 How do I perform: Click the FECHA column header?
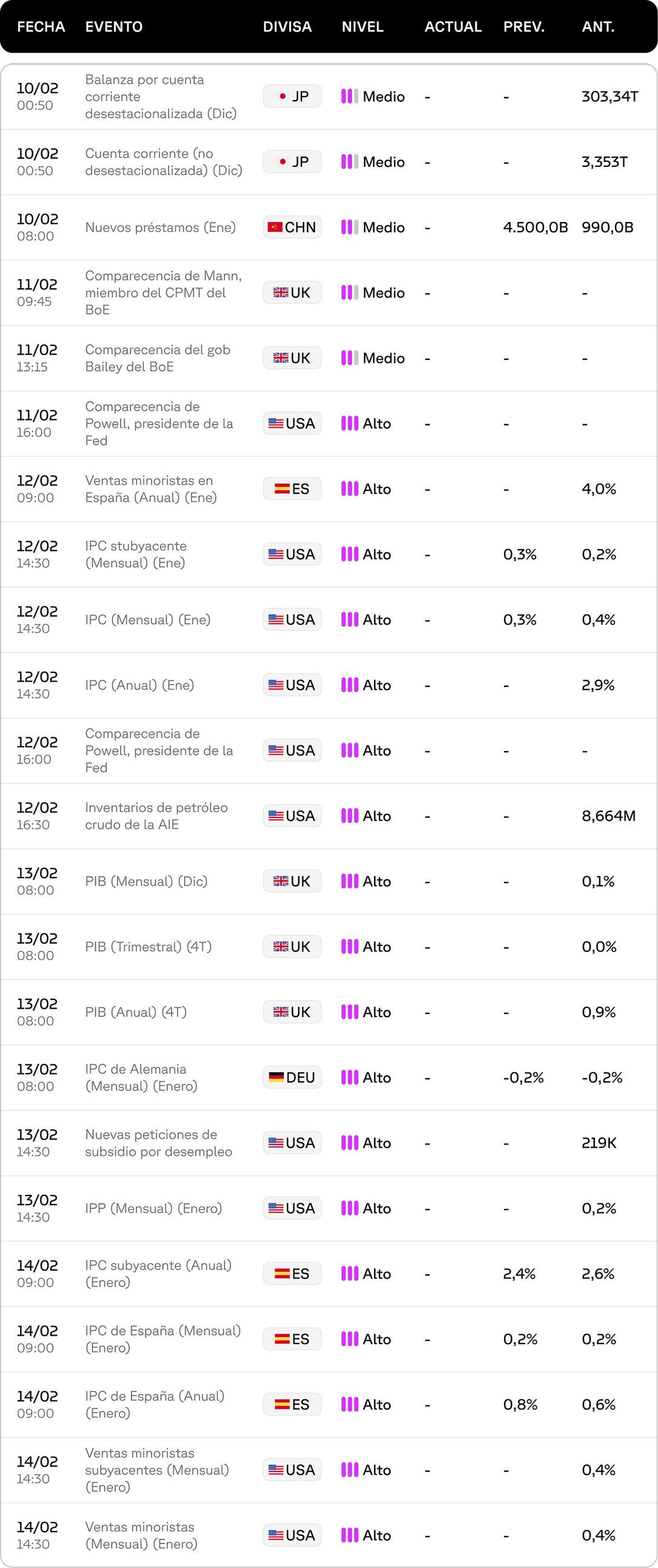[x=41, y=27]
